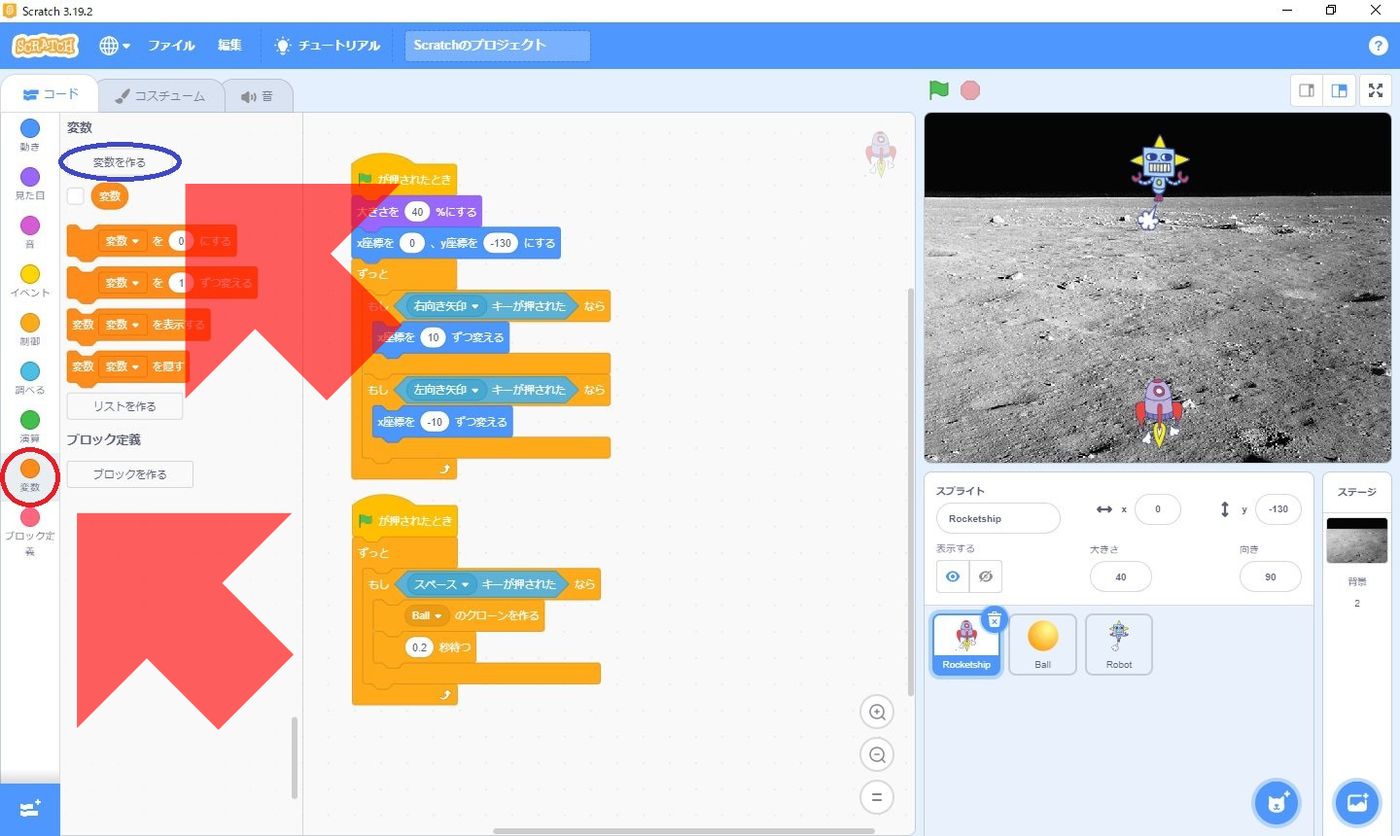Image resolution: width=1400 pixels, height=836 pixels.
Task: Zoom in the code workspace
Action: point(877,713)
